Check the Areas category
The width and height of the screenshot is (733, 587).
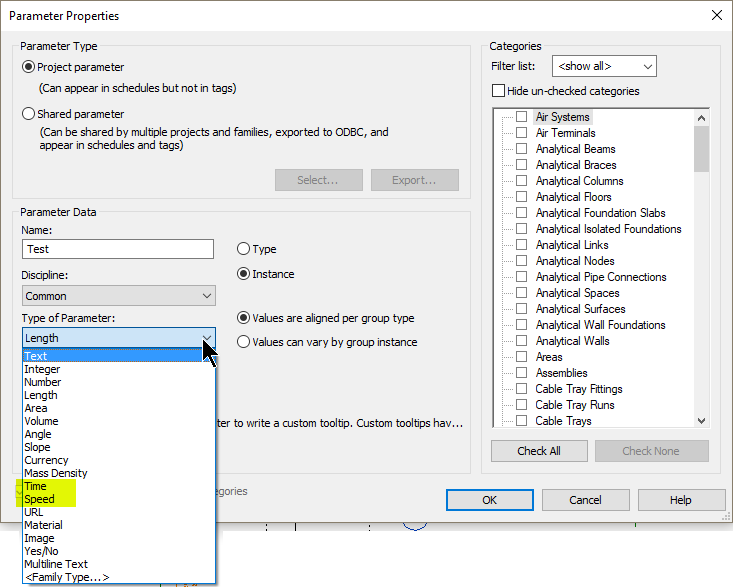[521, 357]
